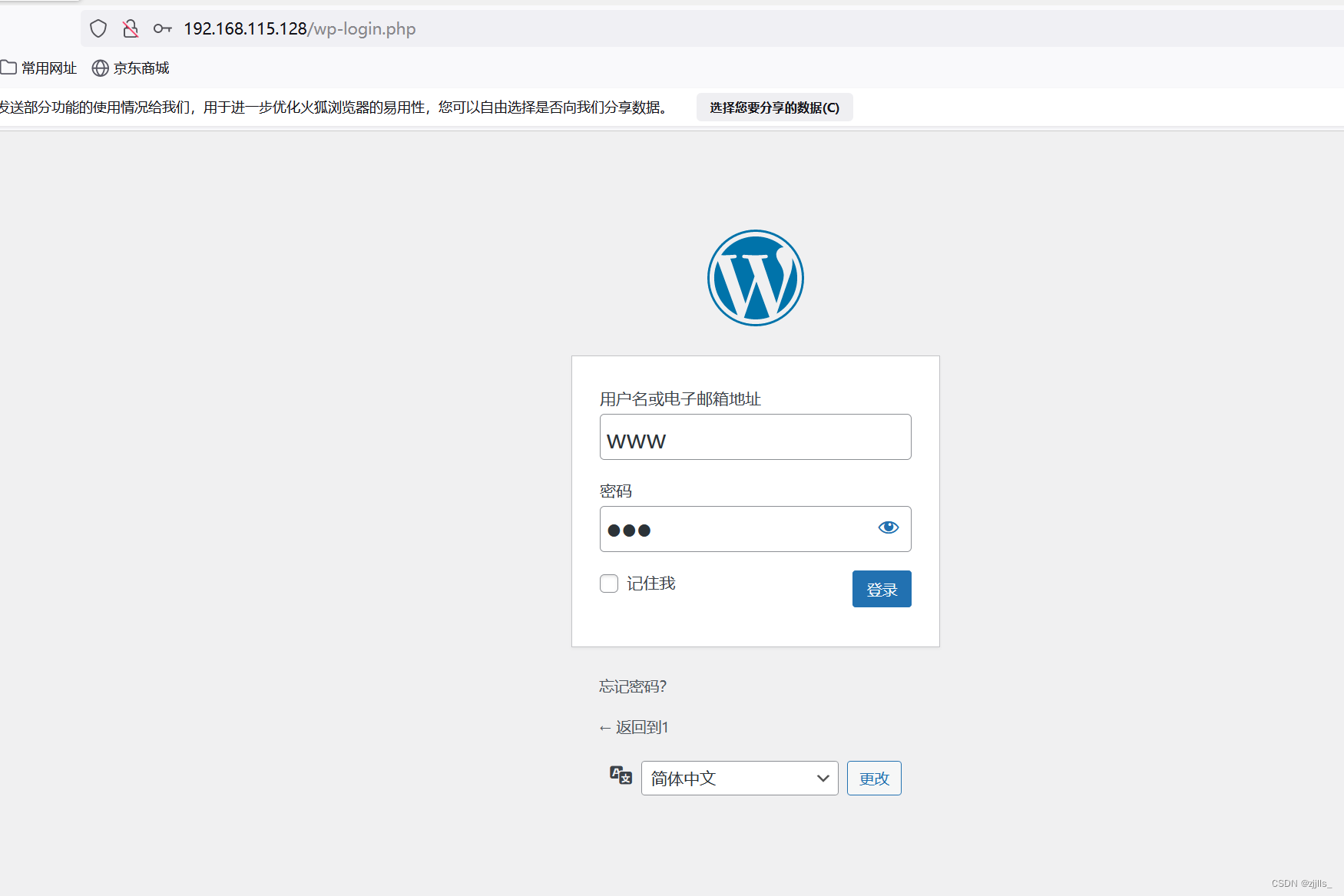The height and width of the screenshot is (896, 1344).
Task: Click the shield icon in the address bar
Action: tap(98, 28)
